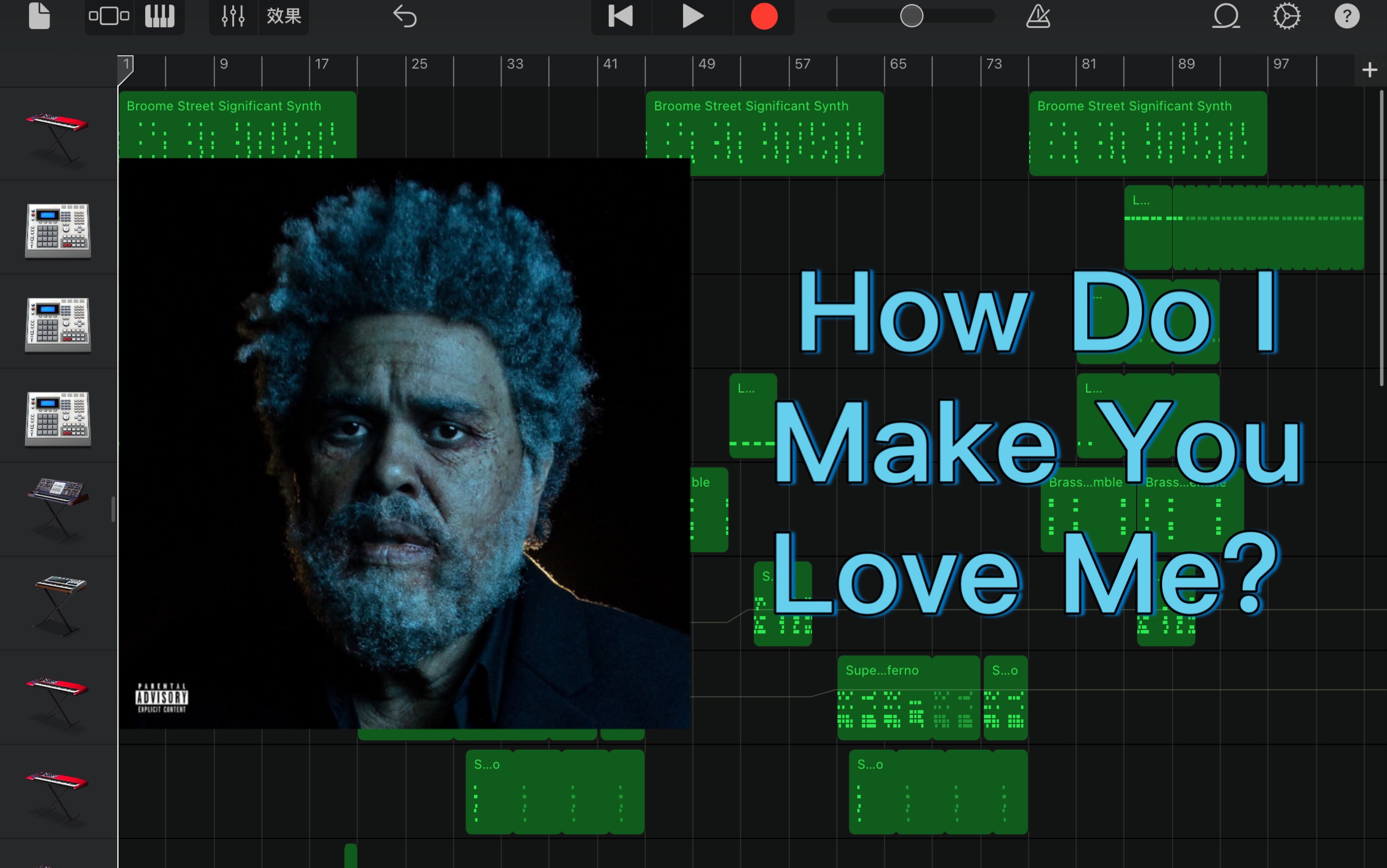The image size is (1387, 868).
Task: Select short L... drum region beside the long loop
Action: [x=1148, y=227]
